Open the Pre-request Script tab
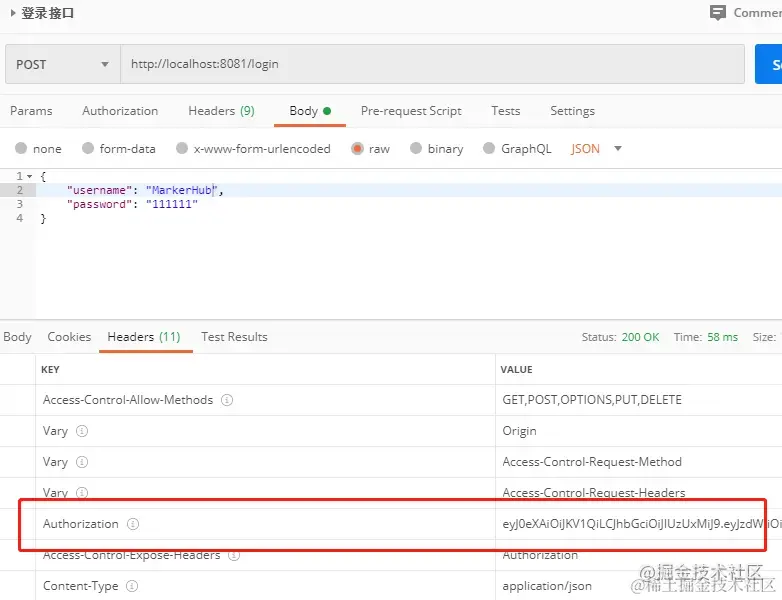782x600 pixels. 411,111
